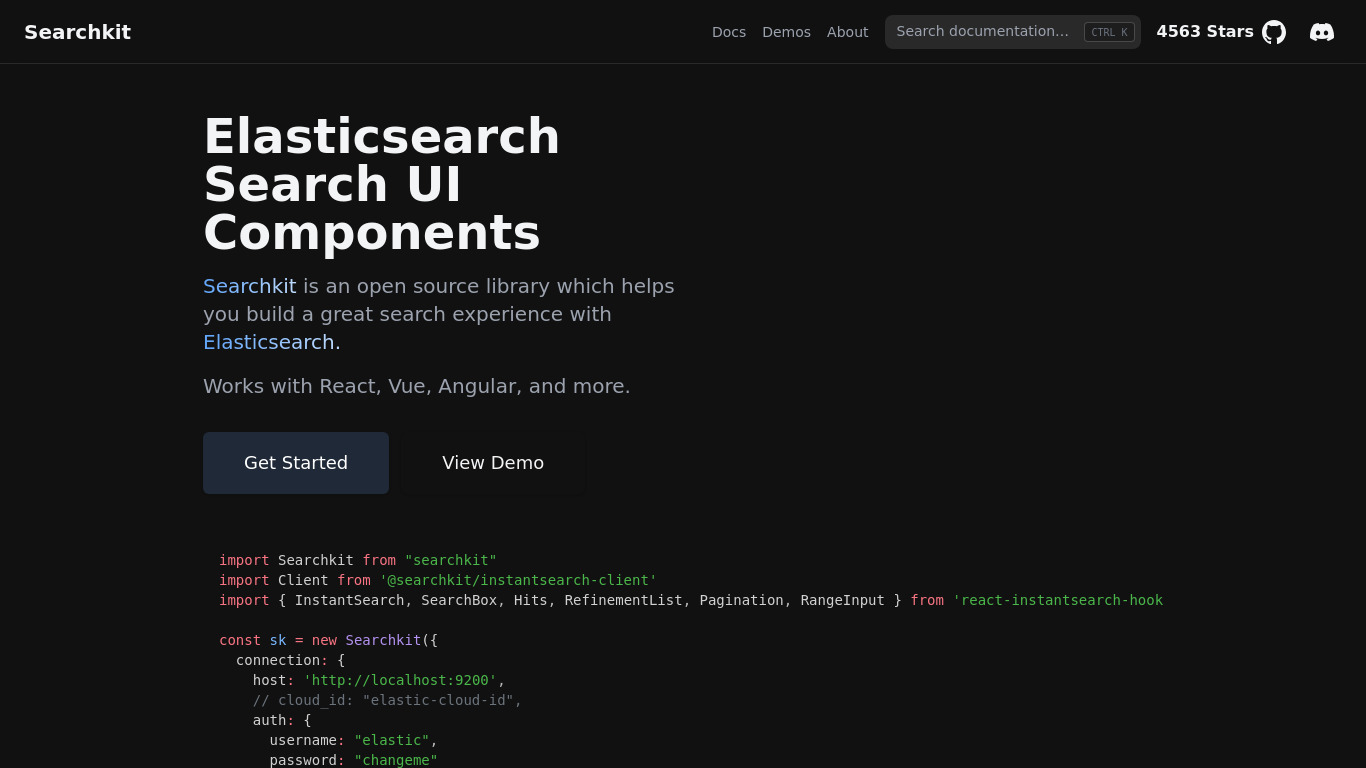Click the password "changeme" code line
Viewport: 1366px width, 768px height.
[x=354, y=760]
